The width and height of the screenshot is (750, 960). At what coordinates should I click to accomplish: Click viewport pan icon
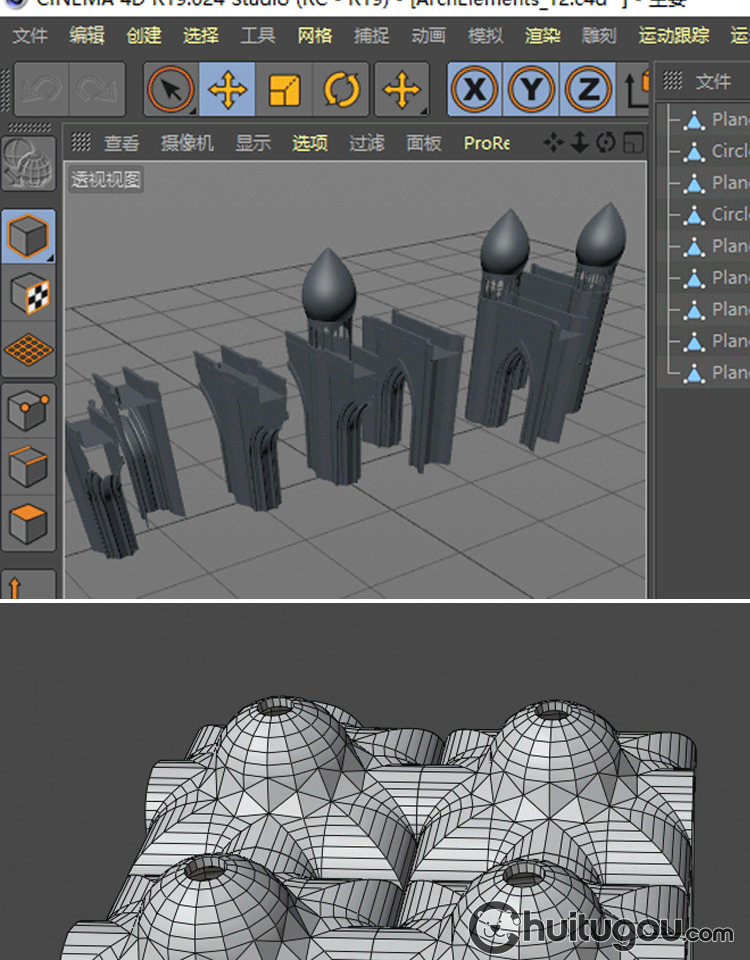[553, 143]
